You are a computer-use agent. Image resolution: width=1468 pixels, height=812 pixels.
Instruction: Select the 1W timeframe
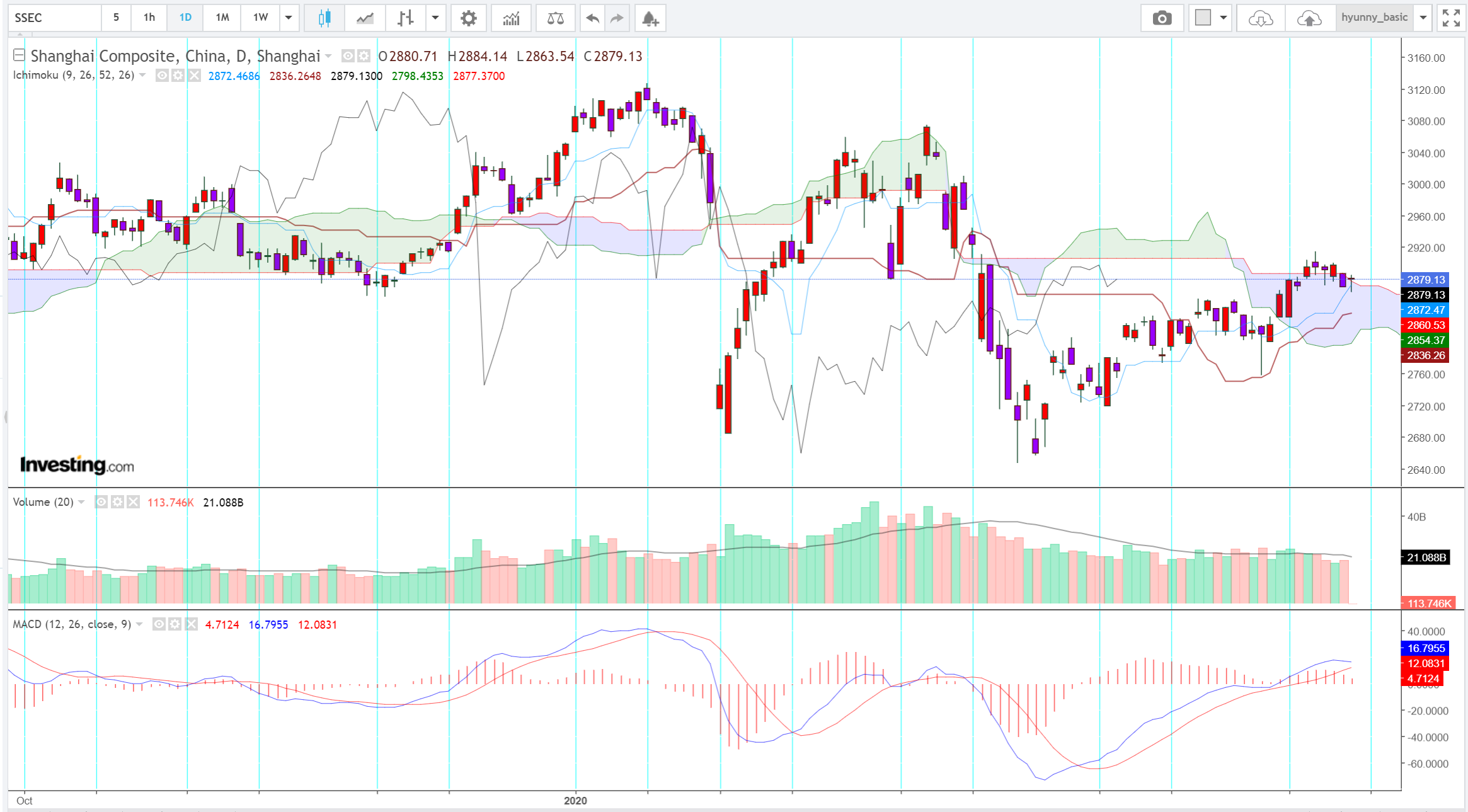click(260, 18)
